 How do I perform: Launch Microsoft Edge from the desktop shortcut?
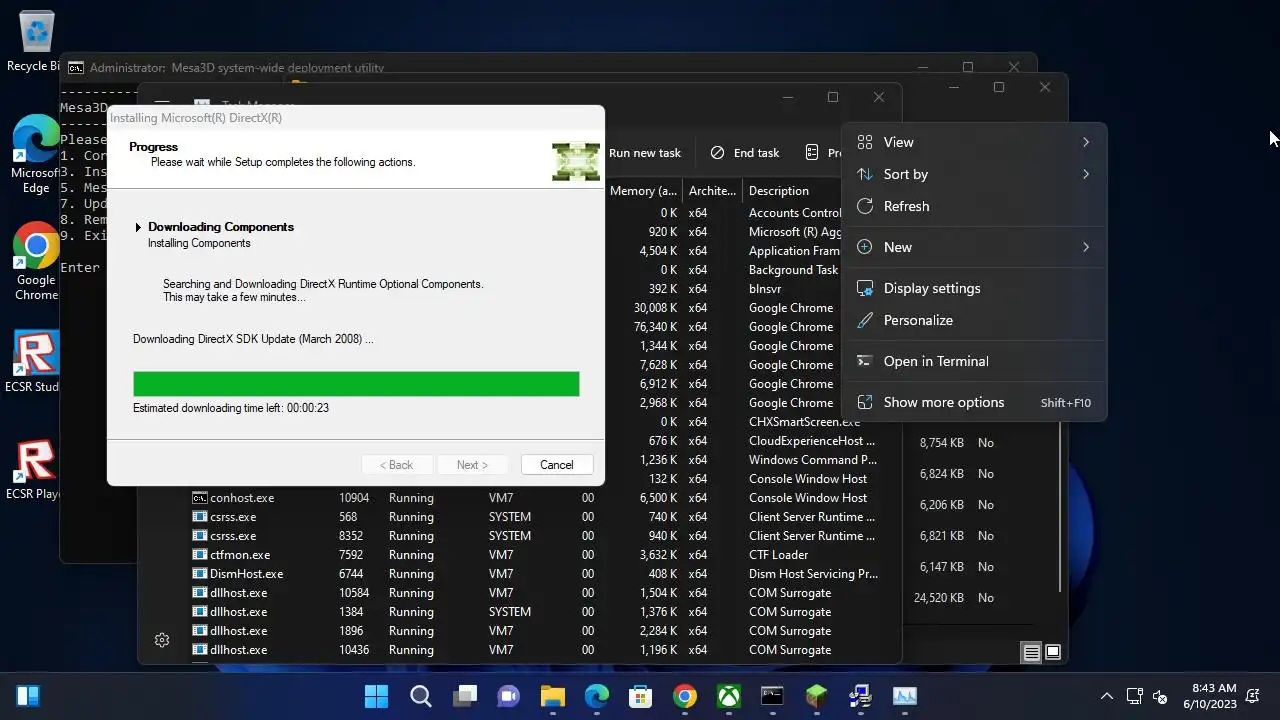pos(36,154)
